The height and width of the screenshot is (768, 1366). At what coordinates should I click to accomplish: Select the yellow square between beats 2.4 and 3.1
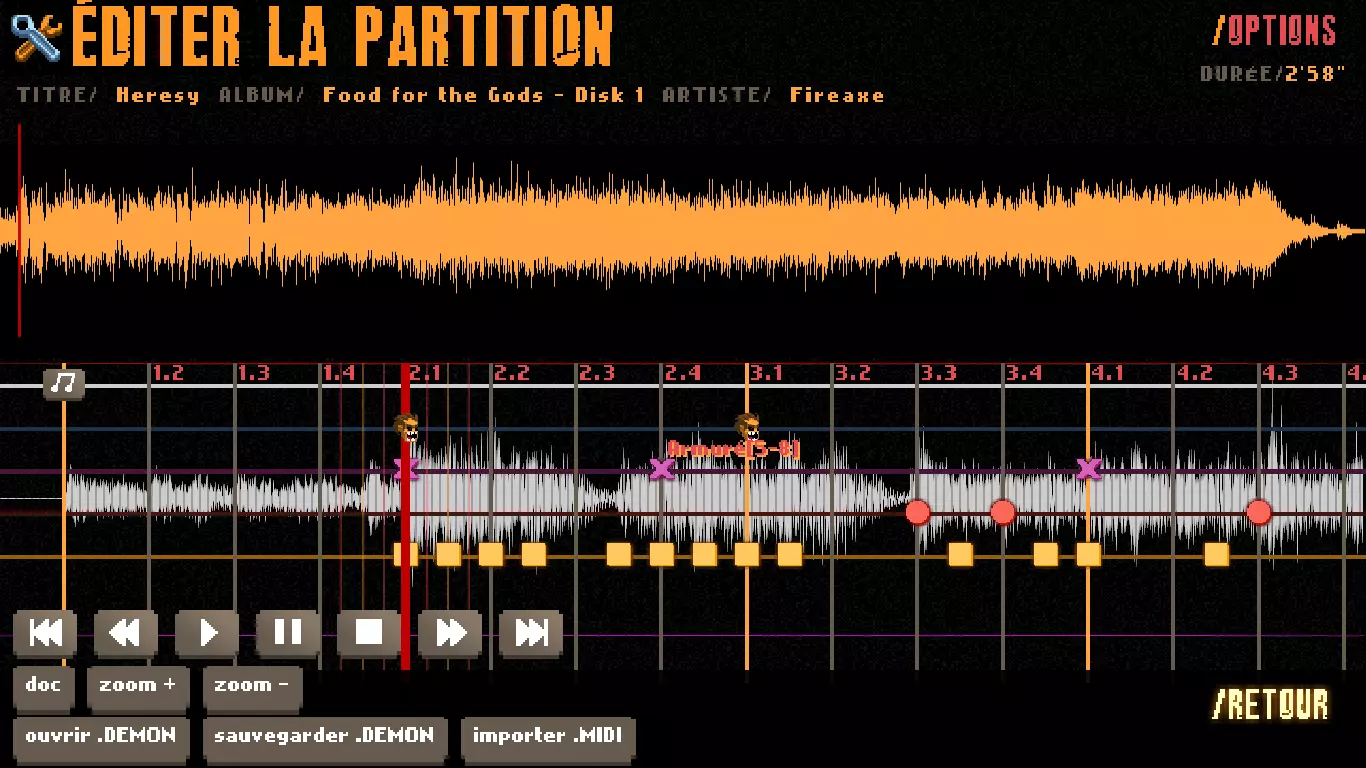pos(705,554)
